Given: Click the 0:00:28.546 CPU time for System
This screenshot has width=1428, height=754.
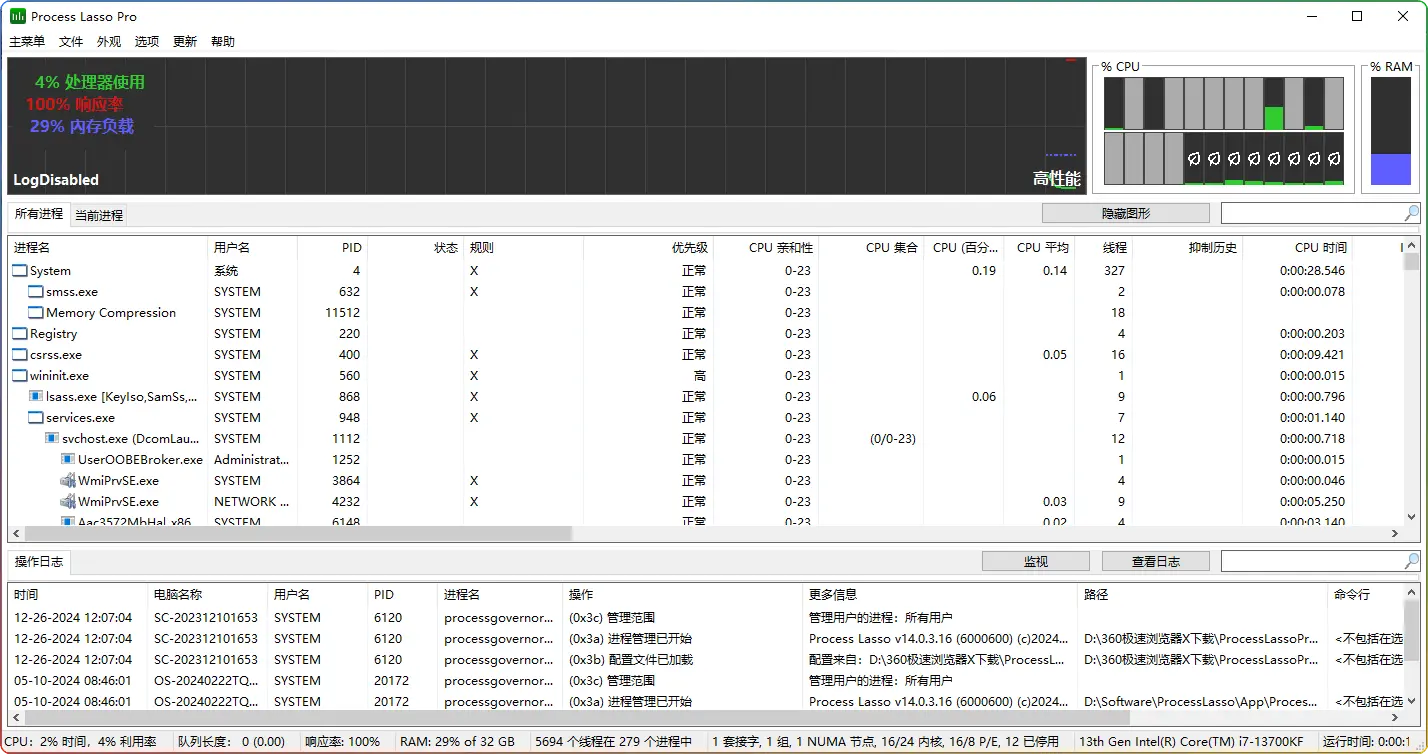Looking at the screenshot, I should coord(1313,271).
